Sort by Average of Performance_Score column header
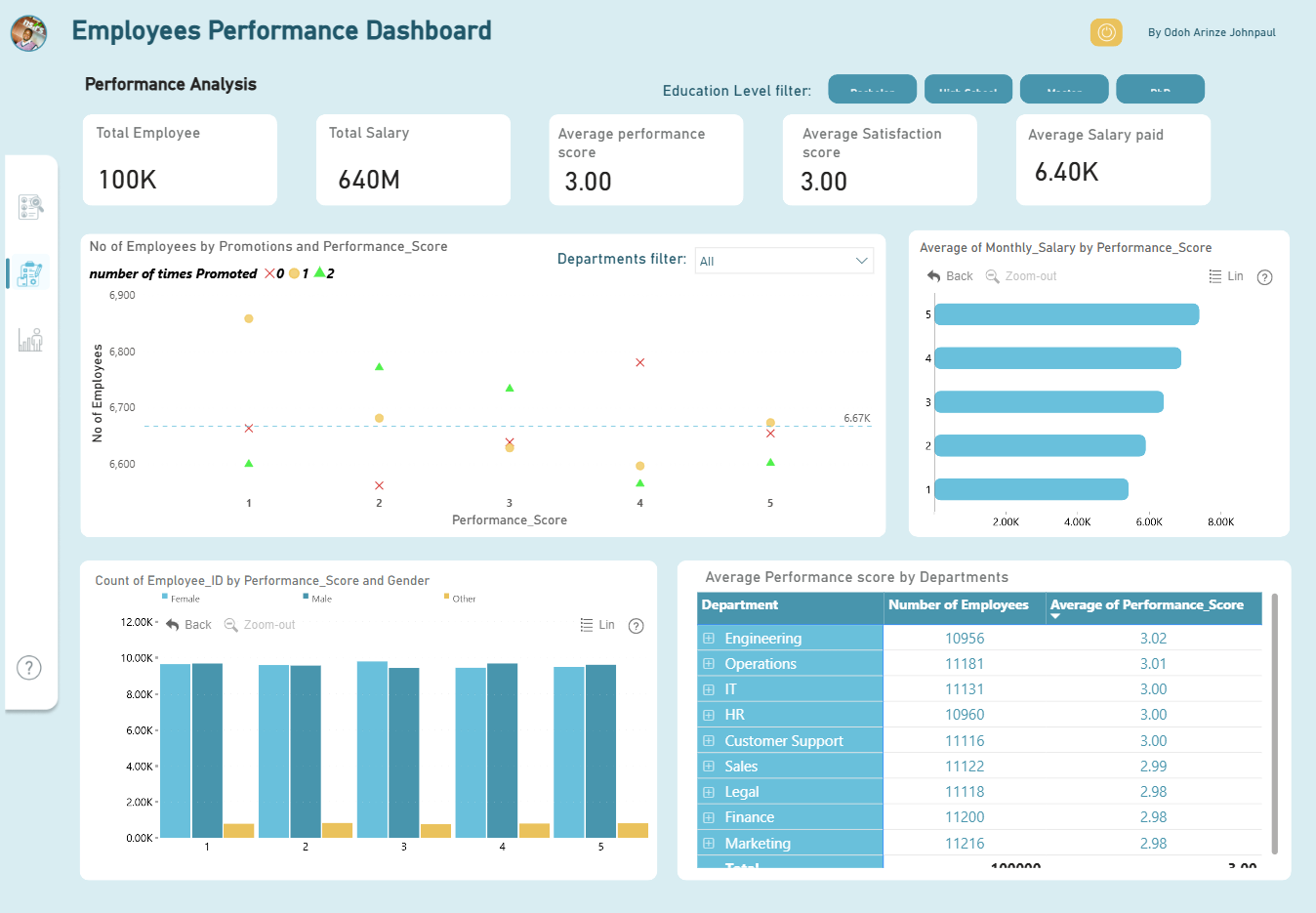Image resolution: width=1316 pixels, height=913 pixels. (x=1147, y=605)
